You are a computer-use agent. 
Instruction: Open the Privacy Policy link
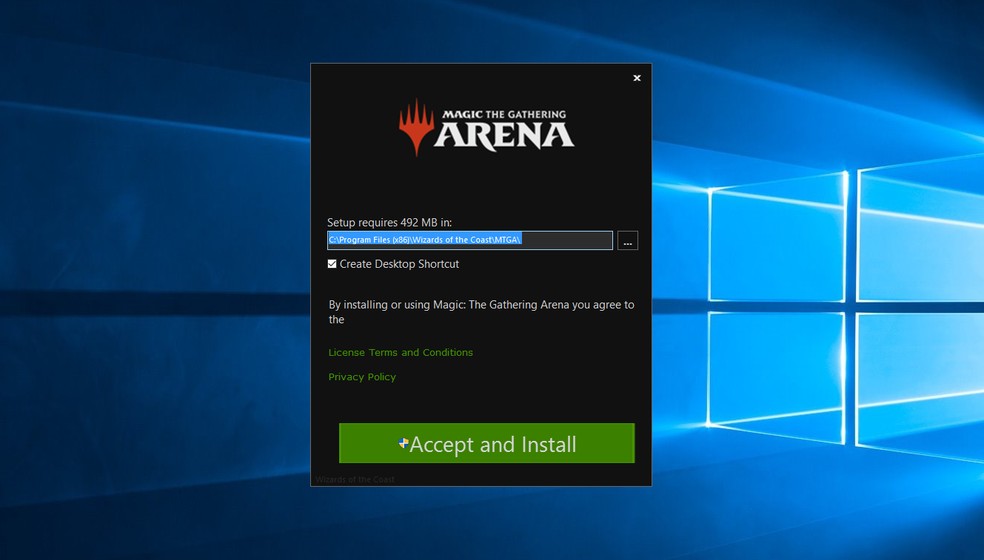[x=362, y=377]
